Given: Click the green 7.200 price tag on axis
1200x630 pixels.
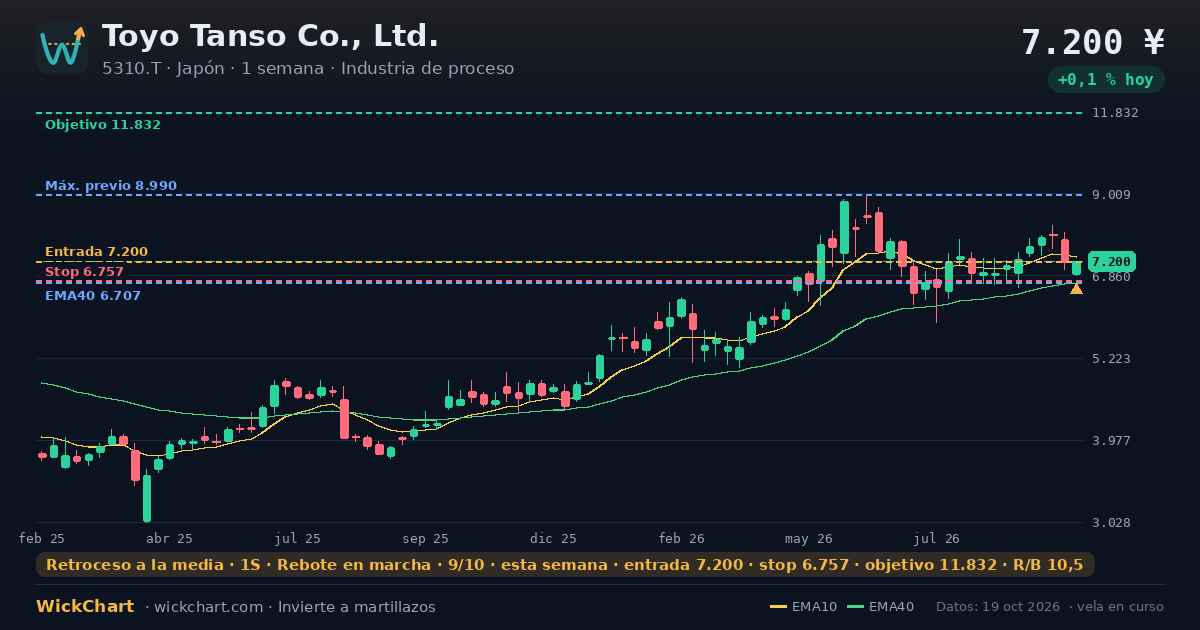Looking at the screenshot, I should [x=1111, y=262].
